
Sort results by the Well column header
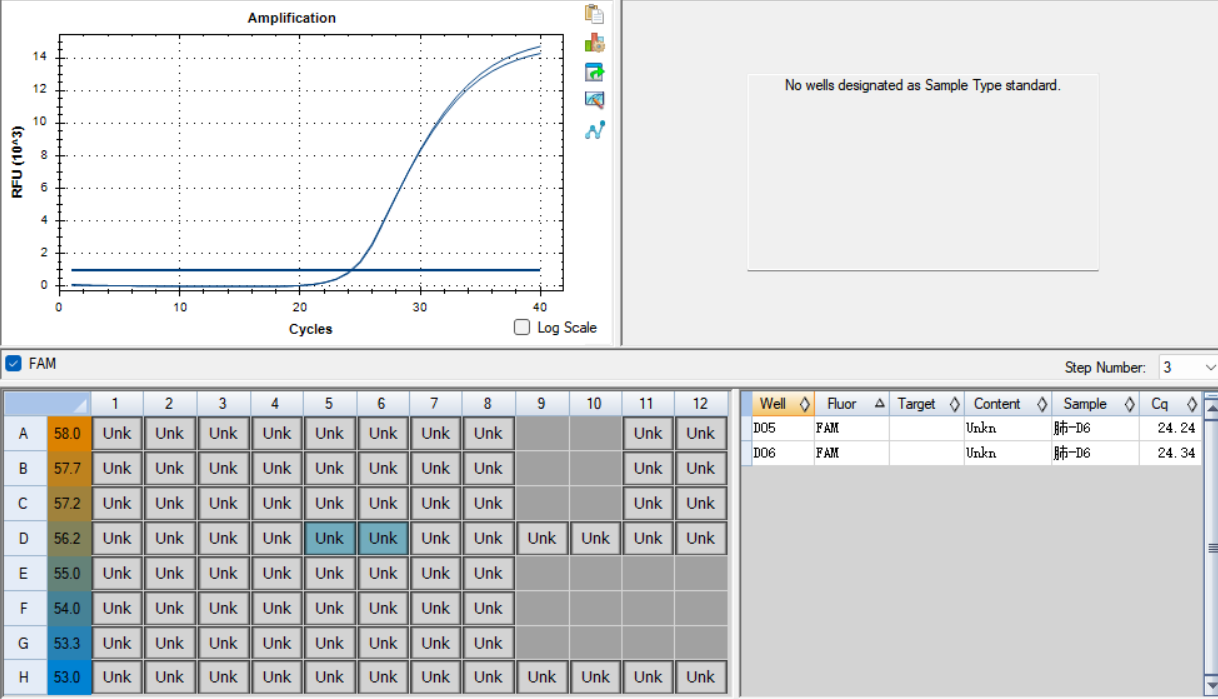point(783,404)
